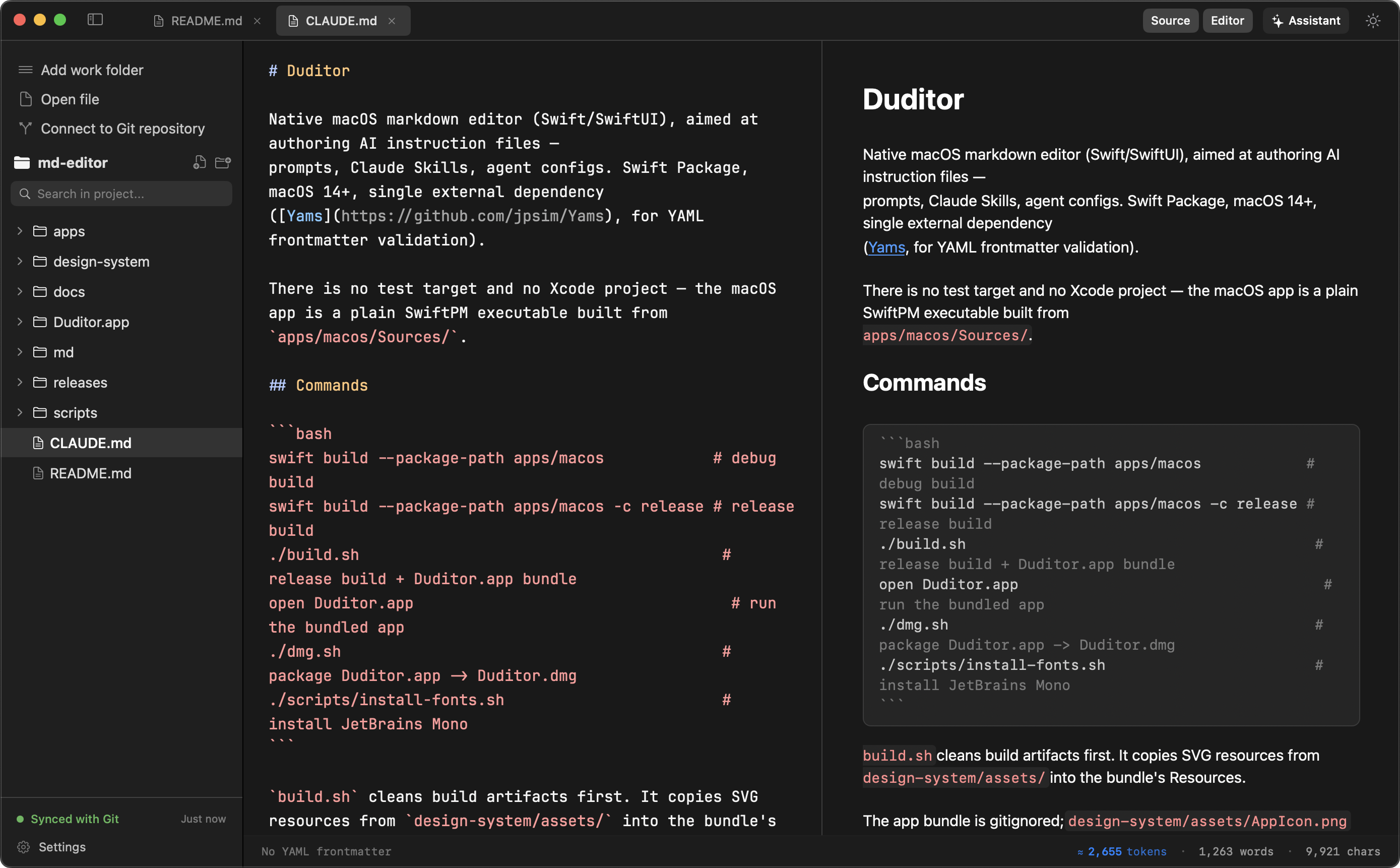Screen dimensions: 1400x868
Task: Expand the scripts folder
Action: tap(20, 412)
